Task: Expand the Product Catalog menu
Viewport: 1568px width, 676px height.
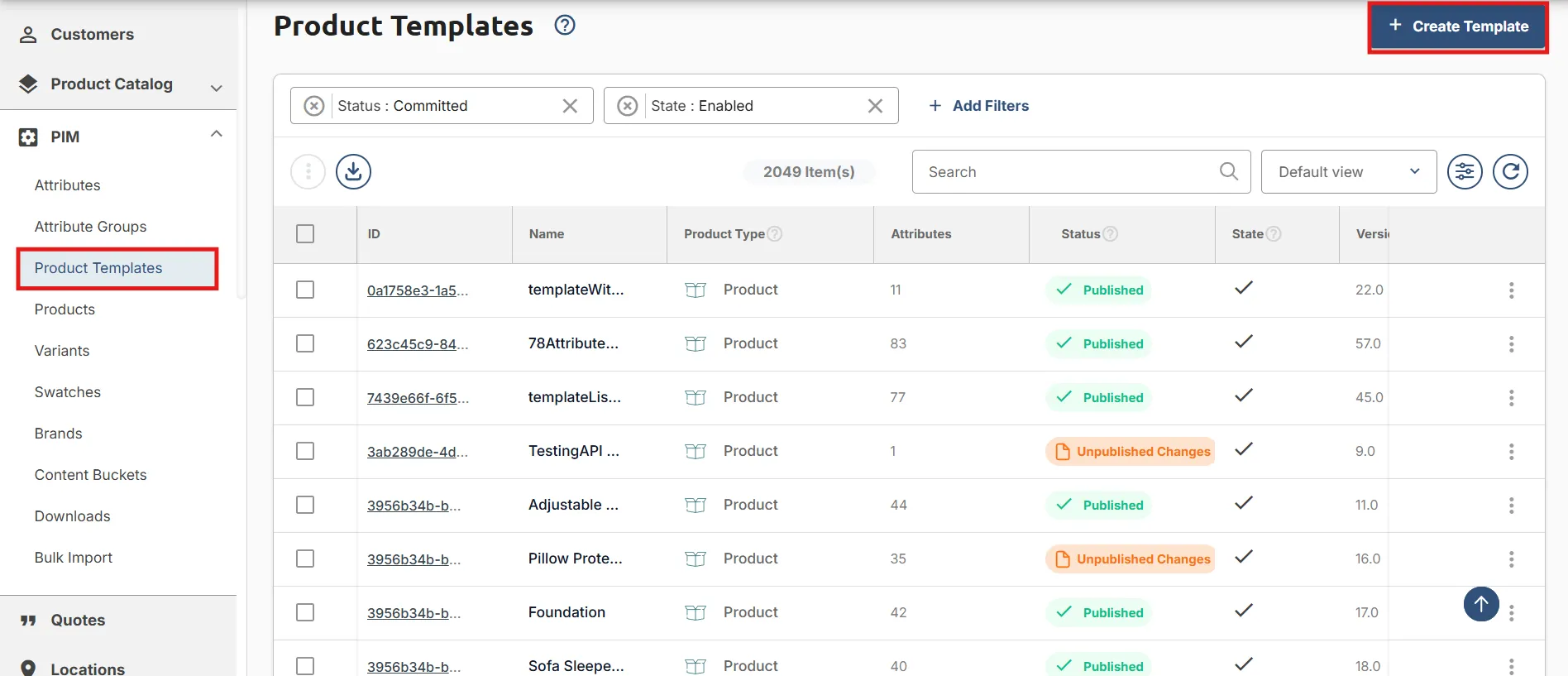Action: tap(217, 88)
